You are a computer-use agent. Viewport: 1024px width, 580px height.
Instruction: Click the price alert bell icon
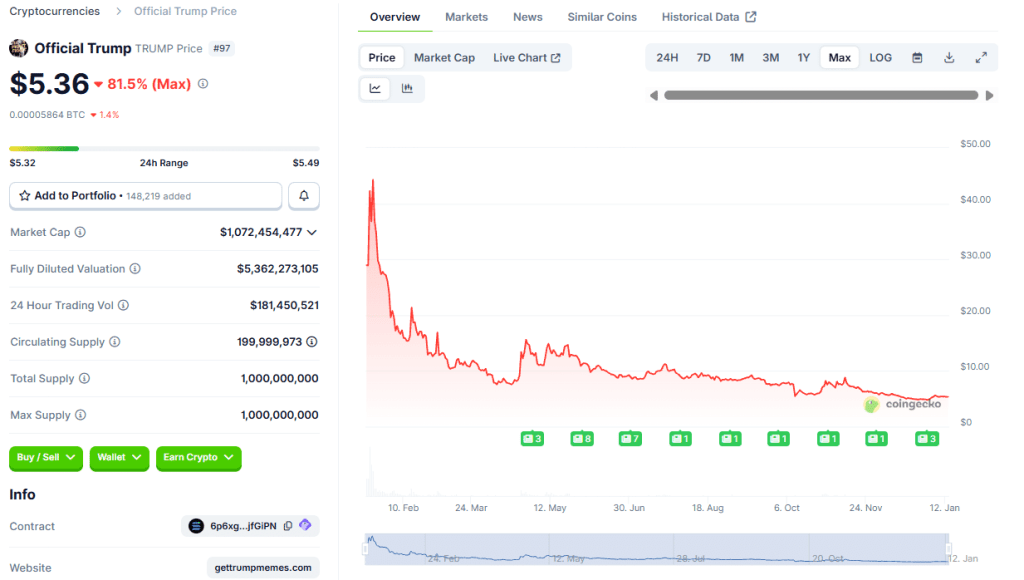[303, 195]
